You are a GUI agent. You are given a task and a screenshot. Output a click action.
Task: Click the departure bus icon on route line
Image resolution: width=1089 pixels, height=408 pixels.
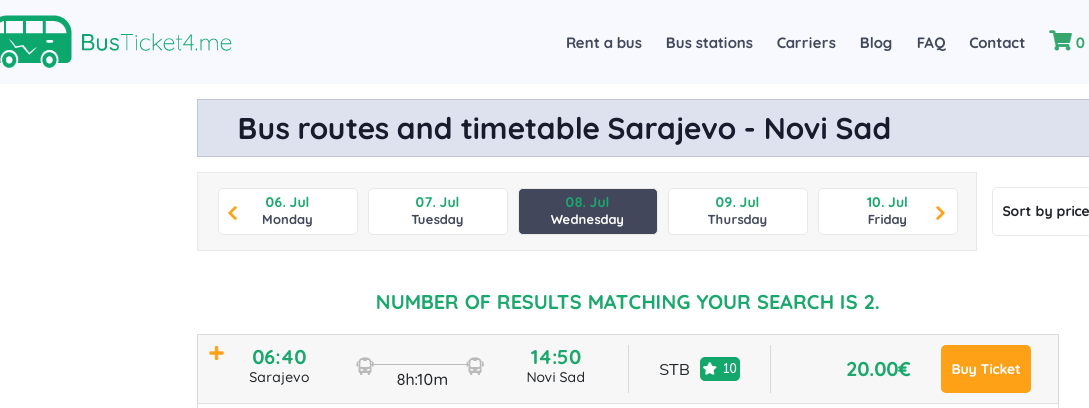click(x=365, y=366)
